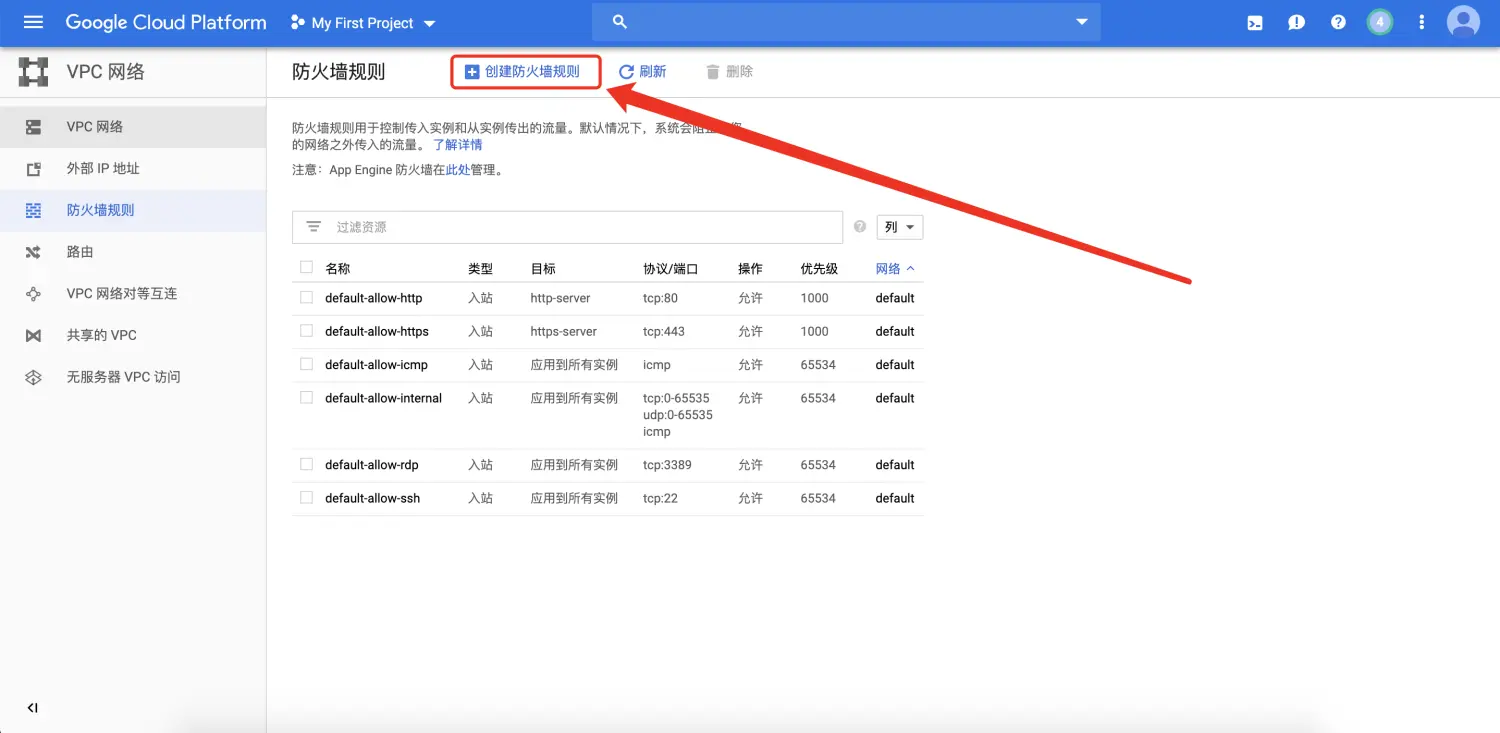Select 路由 in the sidebar
This screenshot has height=733, width=1500.
click(133, 252)
